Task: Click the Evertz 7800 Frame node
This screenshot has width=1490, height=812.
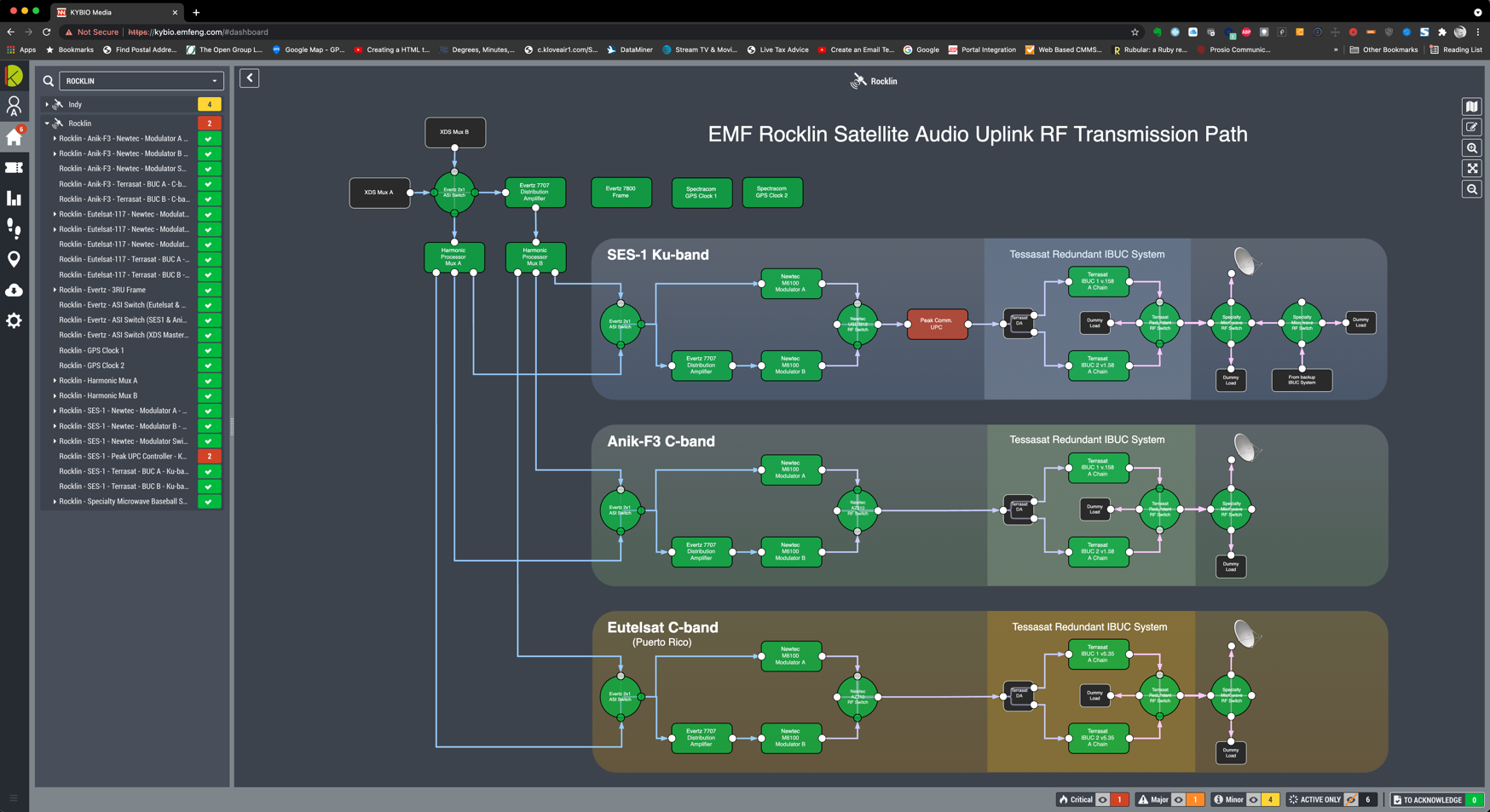Action: coord(621,193)
